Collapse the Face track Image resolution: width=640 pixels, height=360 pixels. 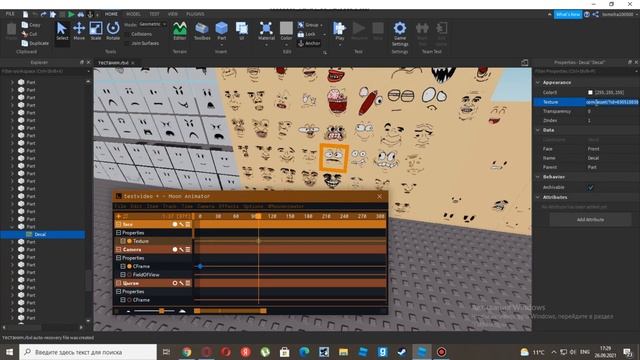(118, 224)
